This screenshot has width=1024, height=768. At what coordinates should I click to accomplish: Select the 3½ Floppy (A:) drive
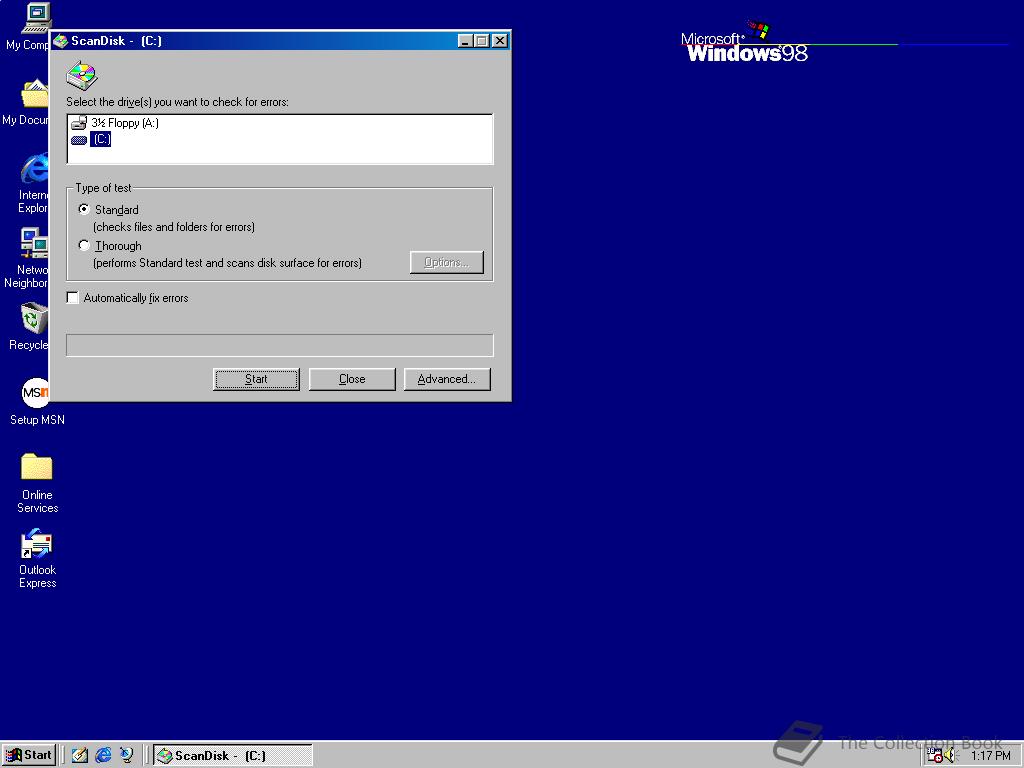[115, 123]
